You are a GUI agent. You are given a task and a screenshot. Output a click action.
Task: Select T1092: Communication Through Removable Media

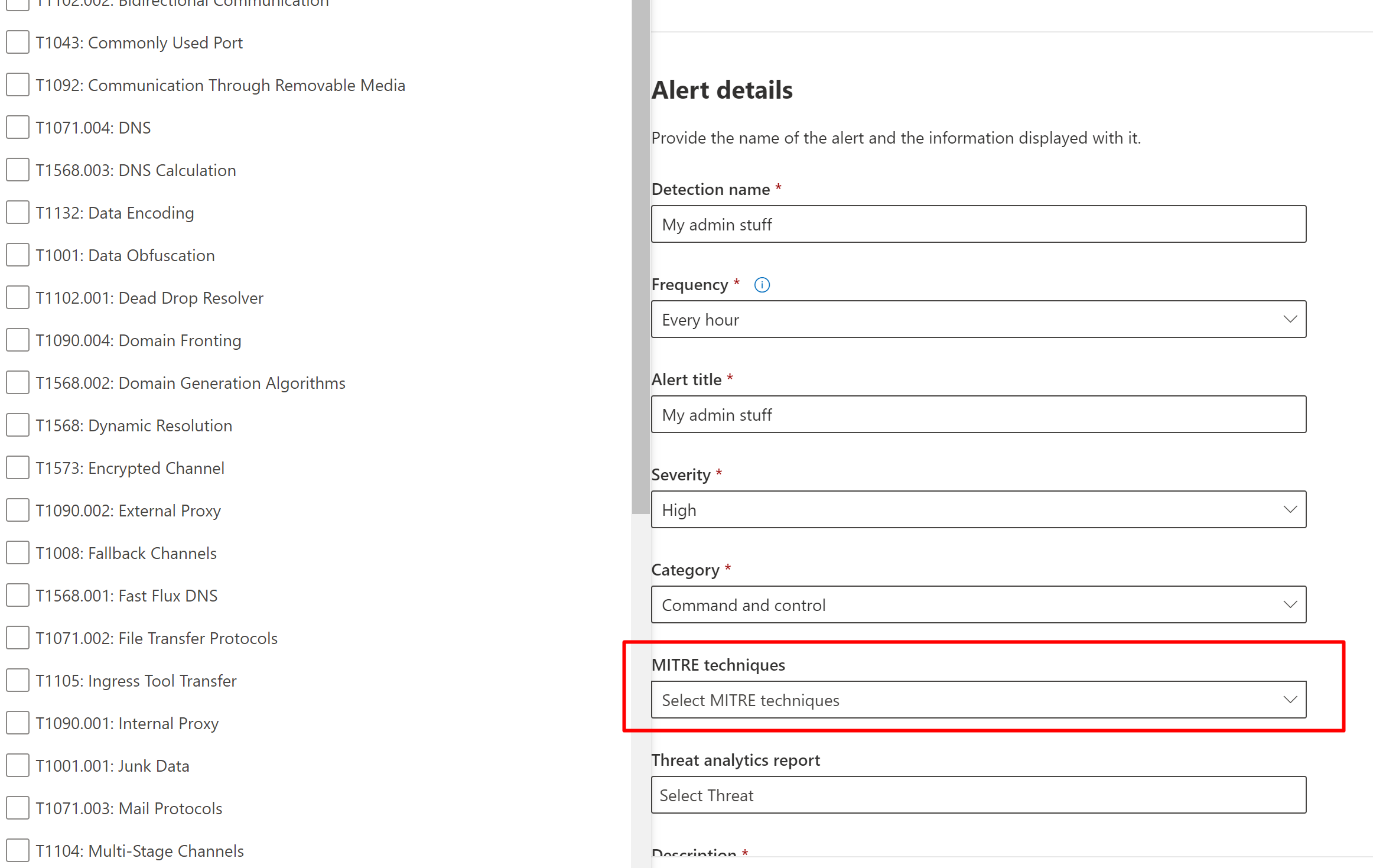(18, 85)
